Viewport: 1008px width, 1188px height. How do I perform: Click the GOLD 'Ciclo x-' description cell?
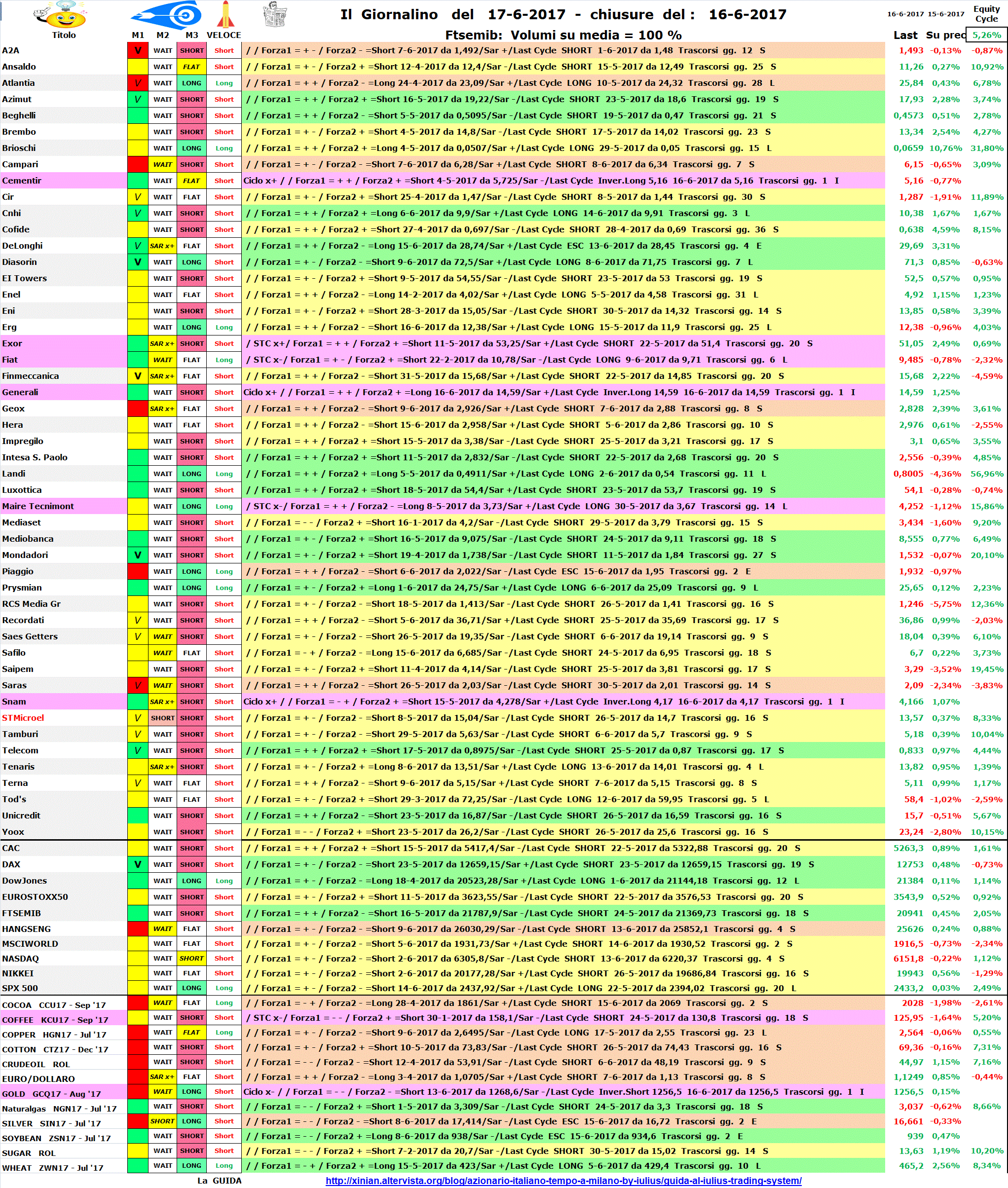coord(563,1091)
